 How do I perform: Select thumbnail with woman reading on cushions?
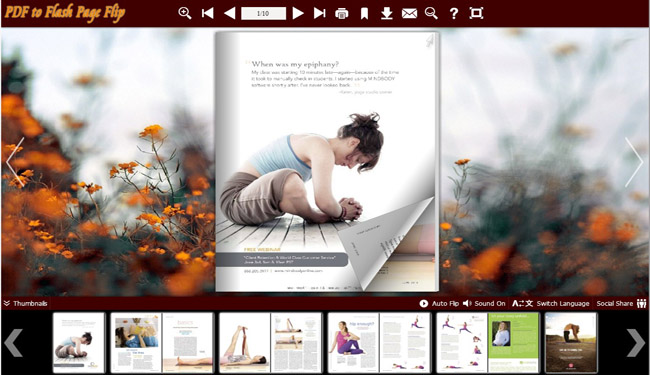click(x=136, y=343)
